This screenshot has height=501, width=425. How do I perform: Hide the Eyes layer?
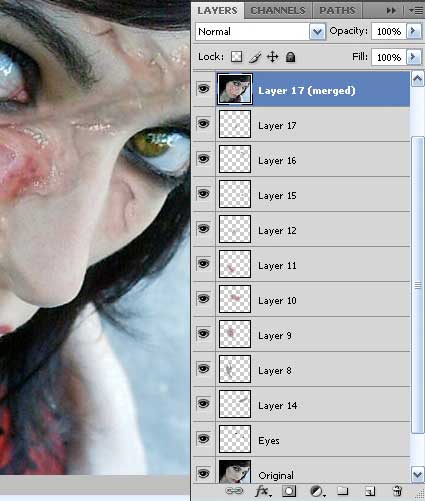click(x=204, y=439)
